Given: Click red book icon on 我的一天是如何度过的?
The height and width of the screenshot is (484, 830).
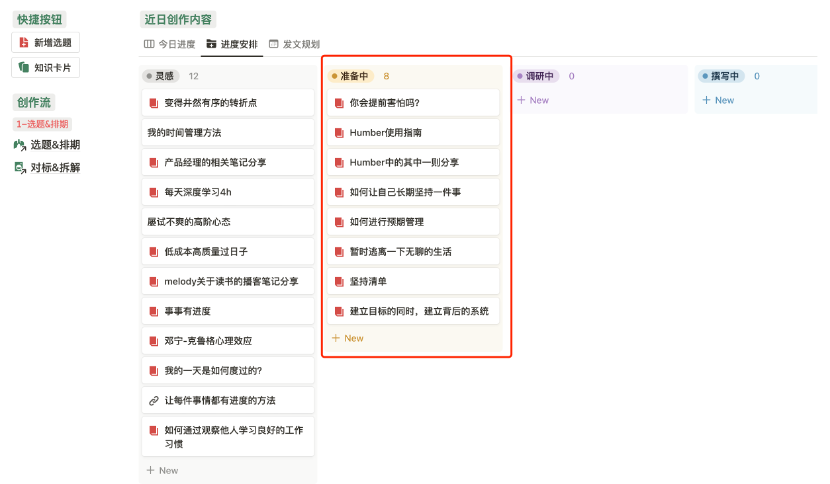Looking at the screenshot, I should [154, 371].
